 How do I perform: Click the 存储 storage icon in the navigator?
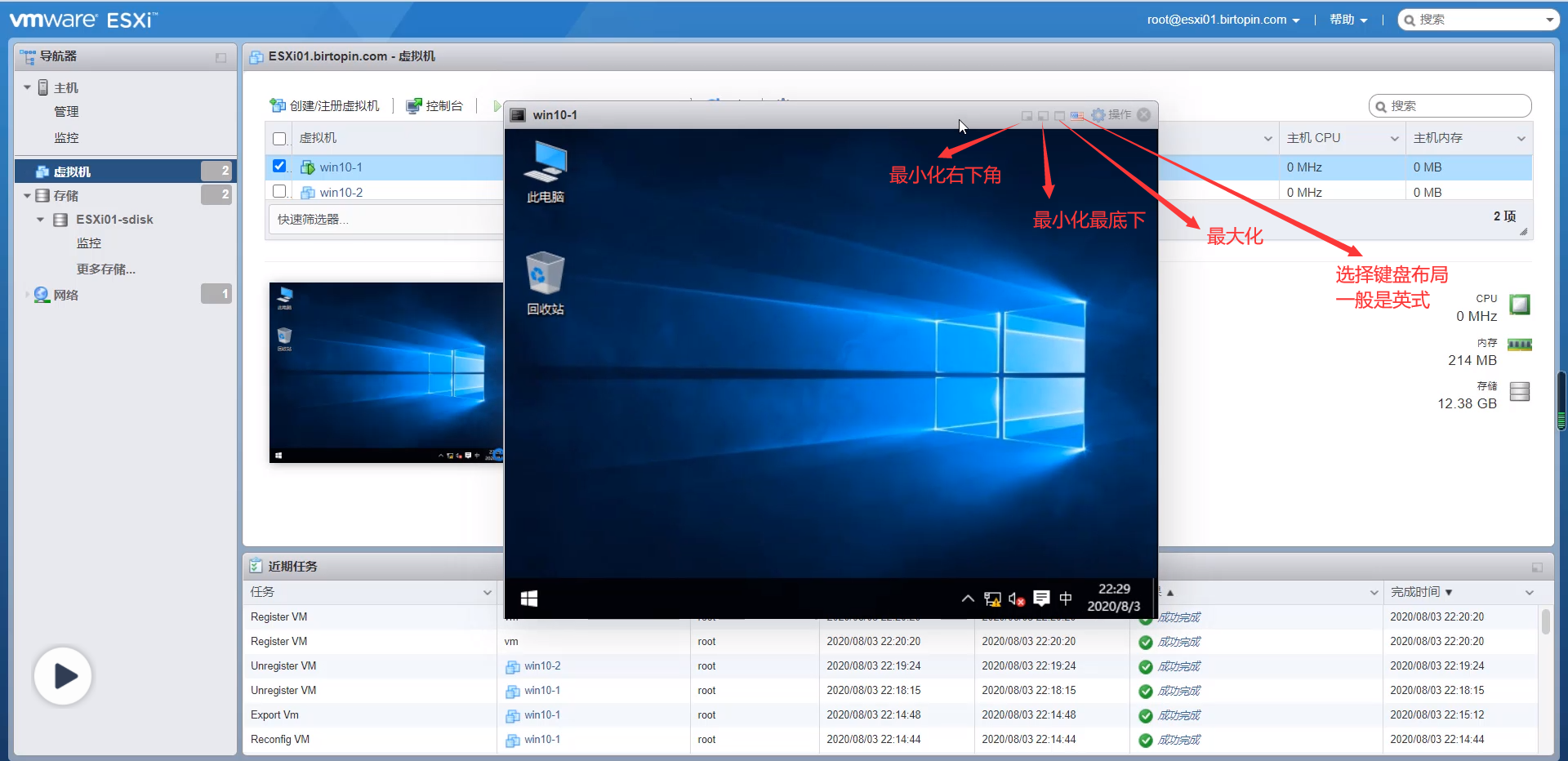point(42,196)
